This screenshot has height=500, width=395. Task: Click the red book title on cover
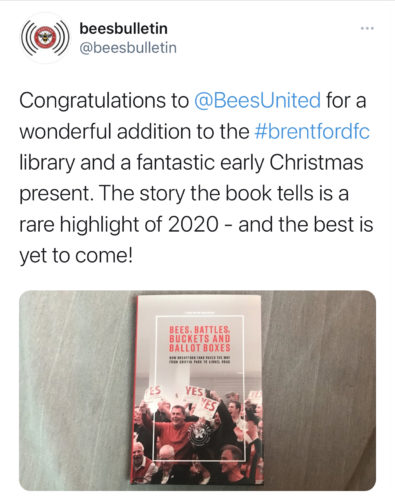[200, 339]
